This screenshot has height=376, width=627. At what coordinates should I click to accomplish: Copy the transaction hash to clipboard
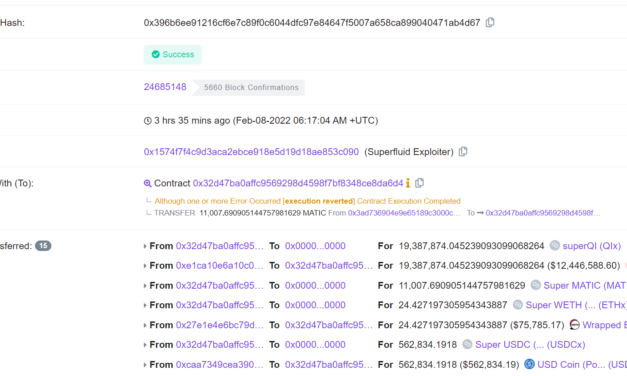click(490, 22)
